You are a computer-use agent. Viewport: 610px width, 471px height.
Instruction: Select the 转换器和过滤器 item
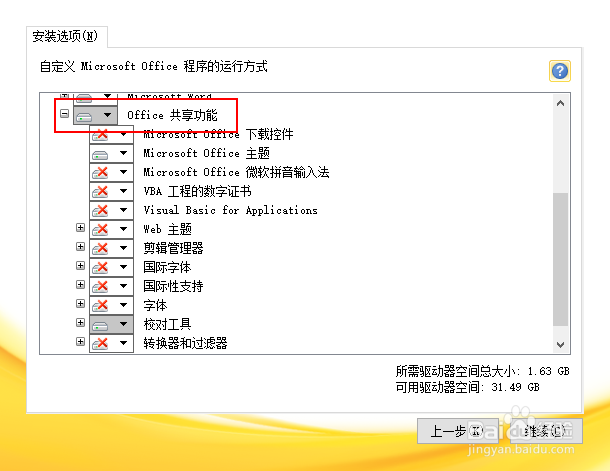click(x=185, y=343)
